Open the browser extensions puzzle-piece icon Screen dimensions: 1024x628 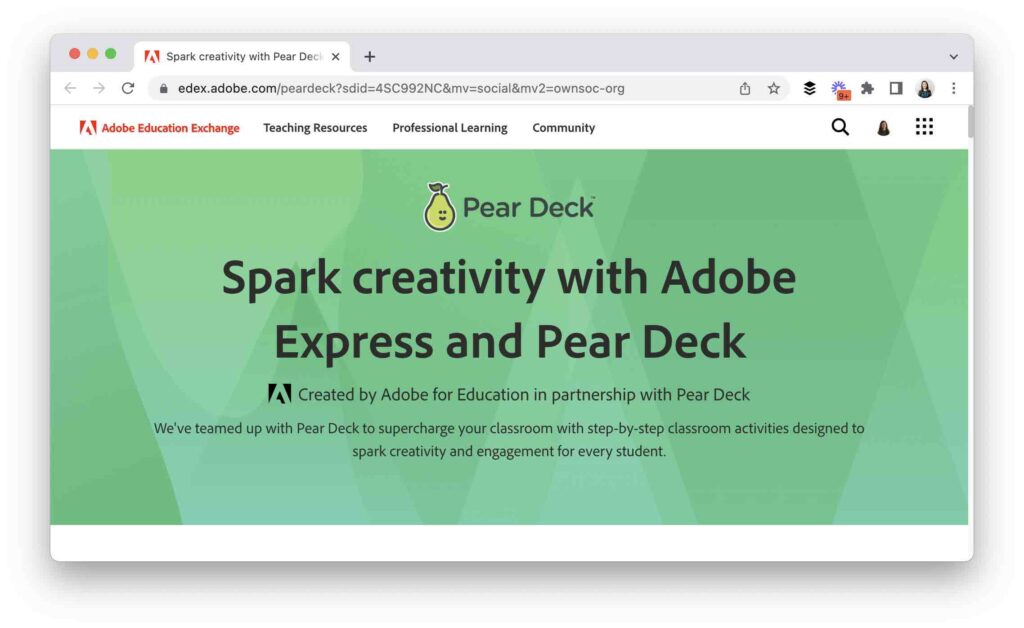(x=869, y=88)
